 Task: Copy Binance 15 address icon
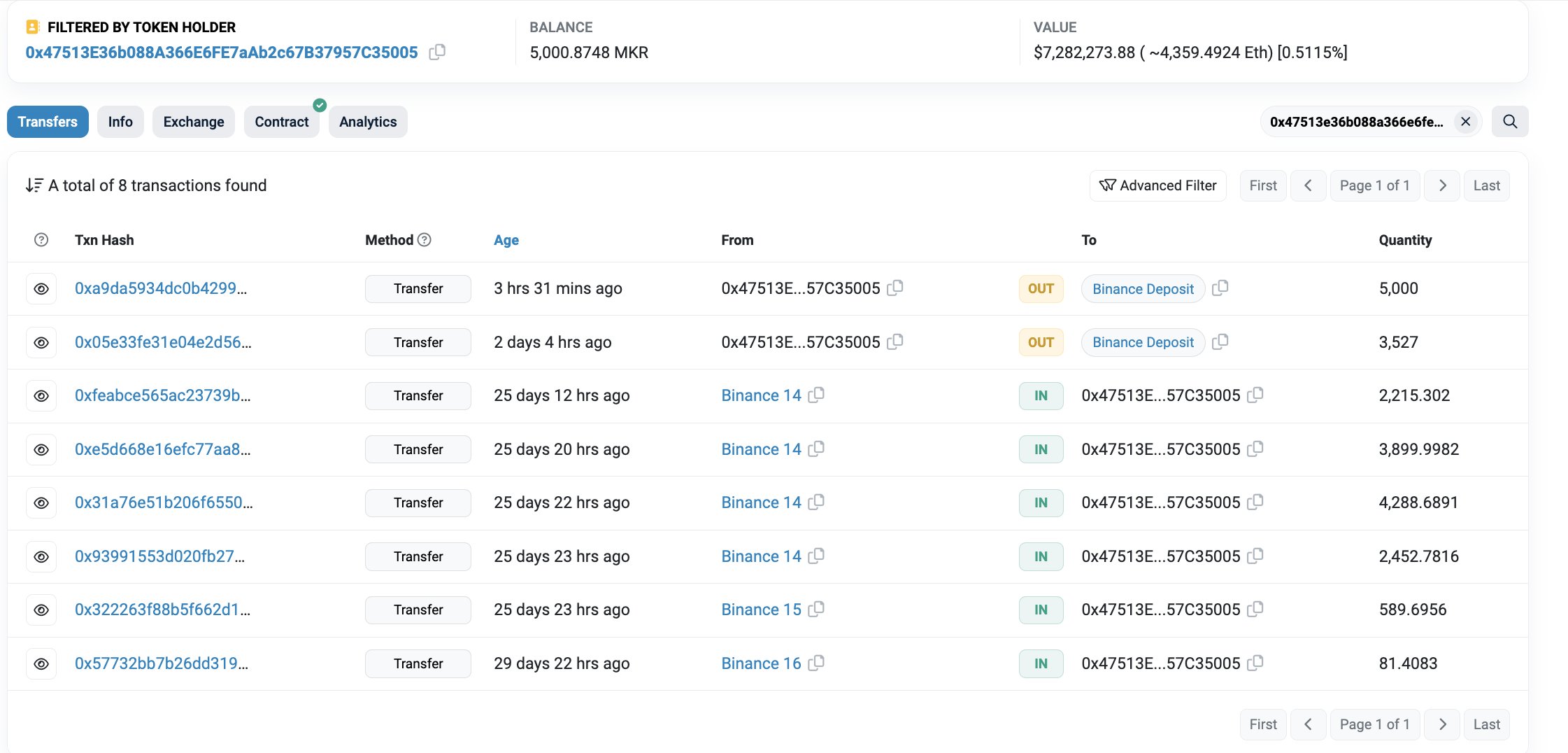[816, 610]
